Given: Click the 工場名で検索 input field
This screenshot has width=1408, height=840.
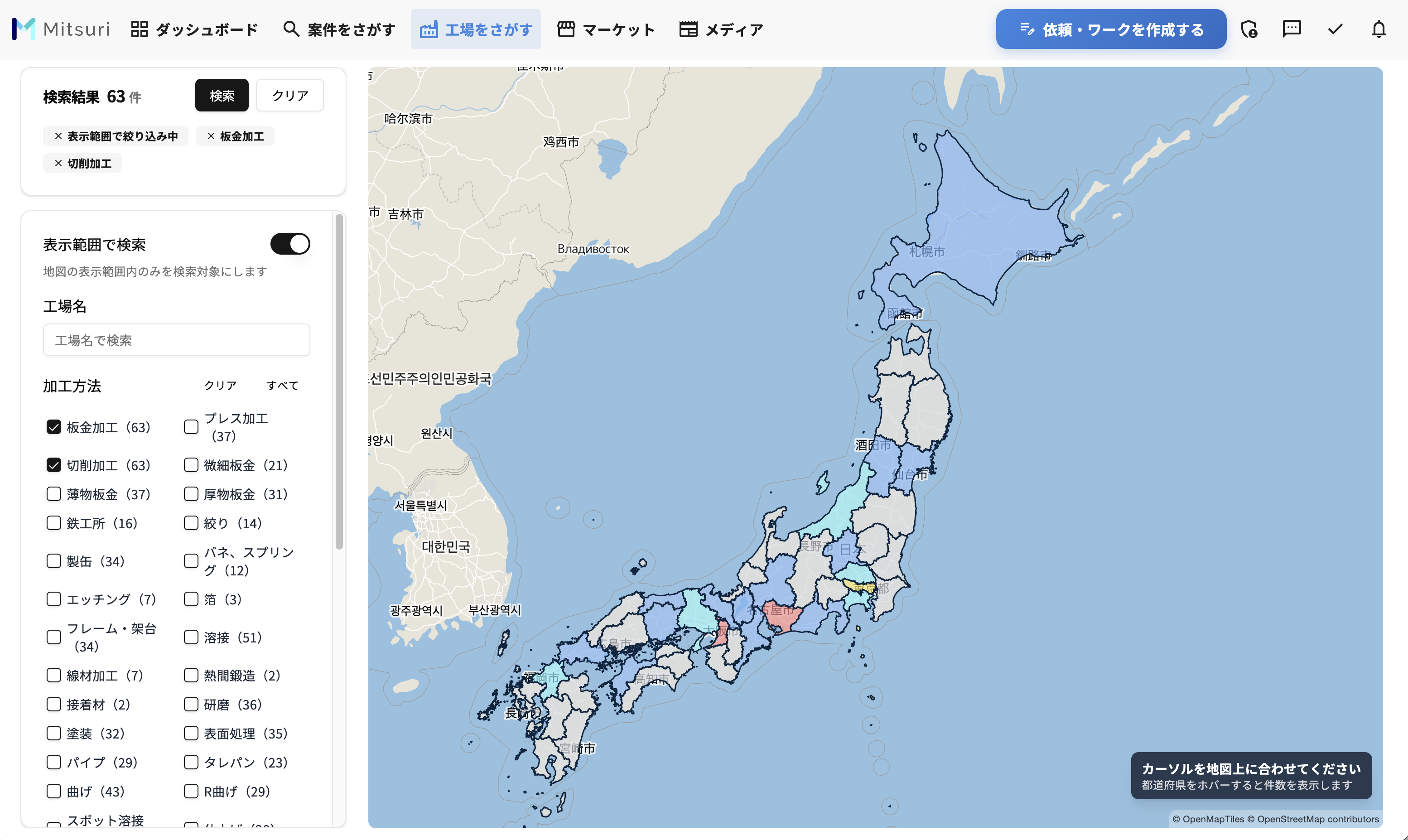Looking at the screenshot, I should tap(176, 340).
